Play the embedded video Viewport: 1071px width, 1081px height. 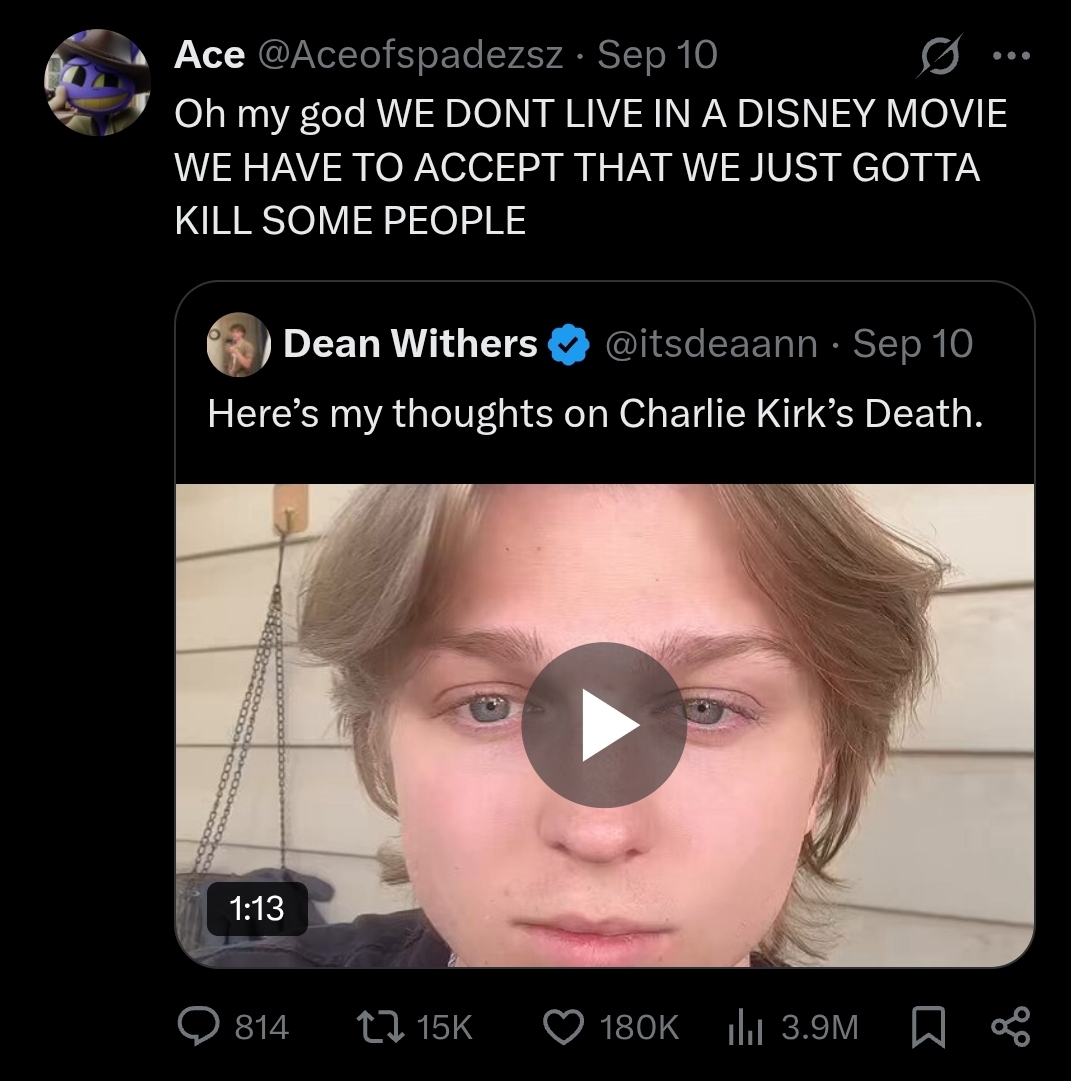point(604,725)
